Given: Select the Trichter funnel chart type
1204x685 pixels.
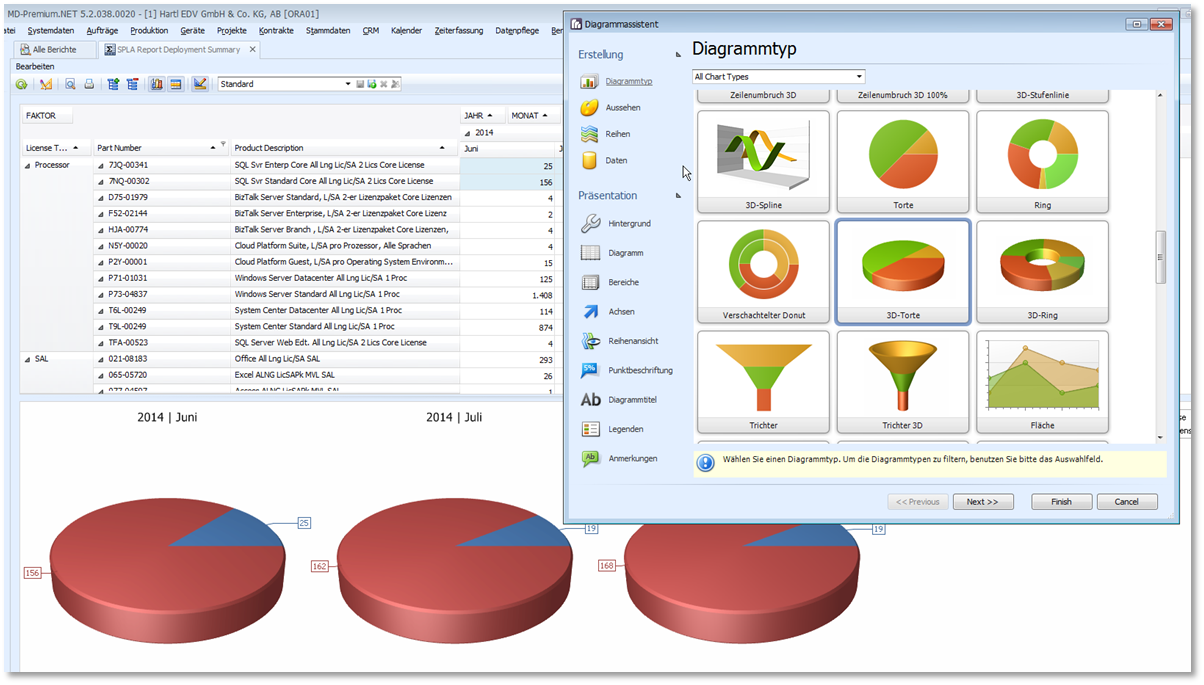Looking at the screenshot, I should click(x=763, y=382).
